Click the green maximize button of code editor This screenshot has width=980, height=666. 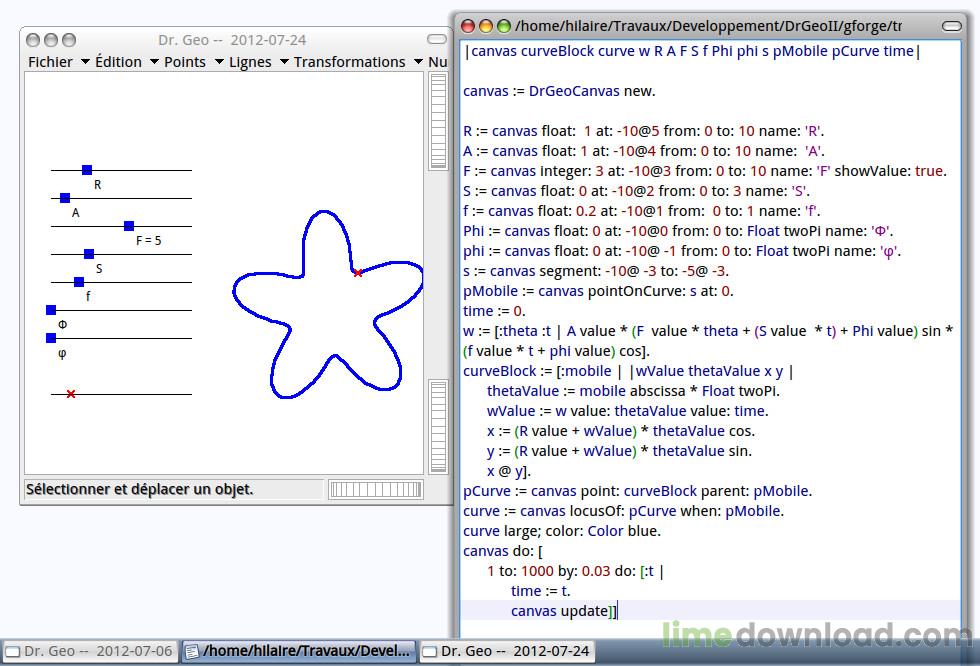504,26
